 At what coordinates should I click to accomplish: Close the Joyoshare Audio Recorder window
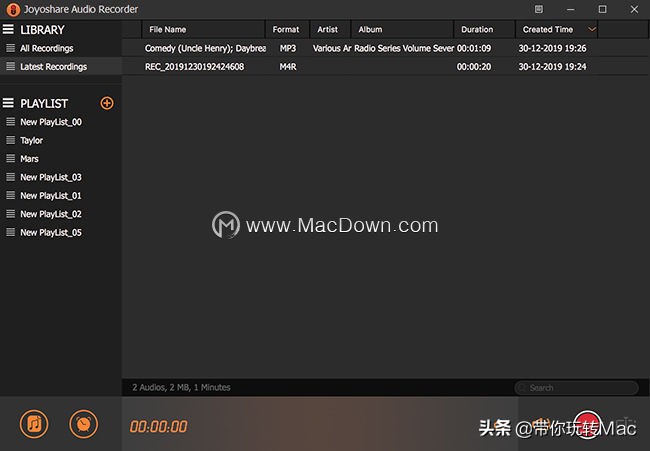pos(634,9)
